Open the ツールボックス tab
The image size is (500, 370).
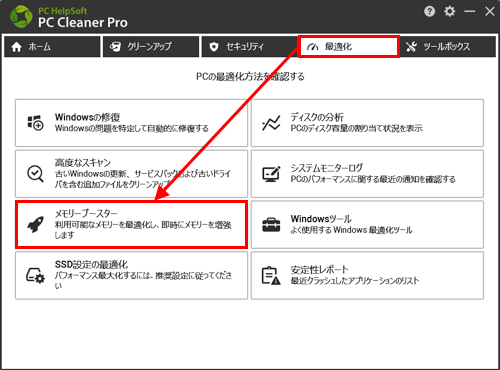click(448, 47)
